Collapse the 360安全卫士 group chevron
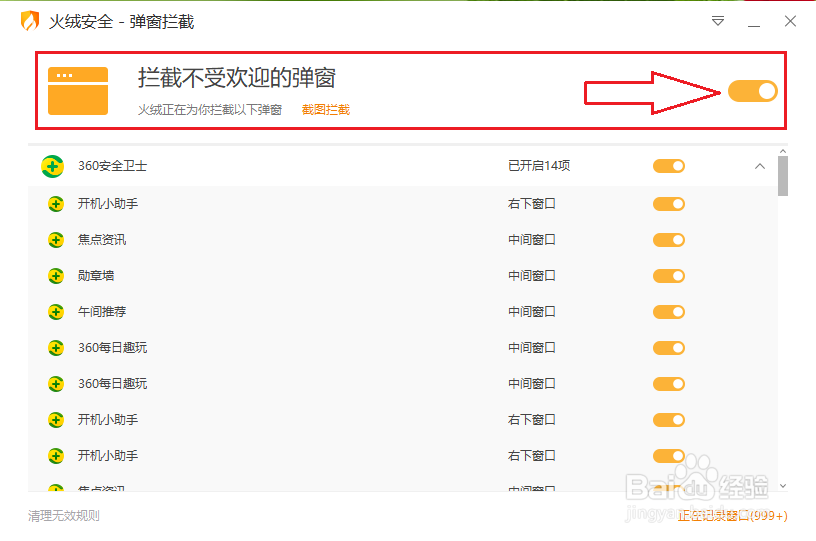Screen dimensions: 816x541 coord(760,166)
